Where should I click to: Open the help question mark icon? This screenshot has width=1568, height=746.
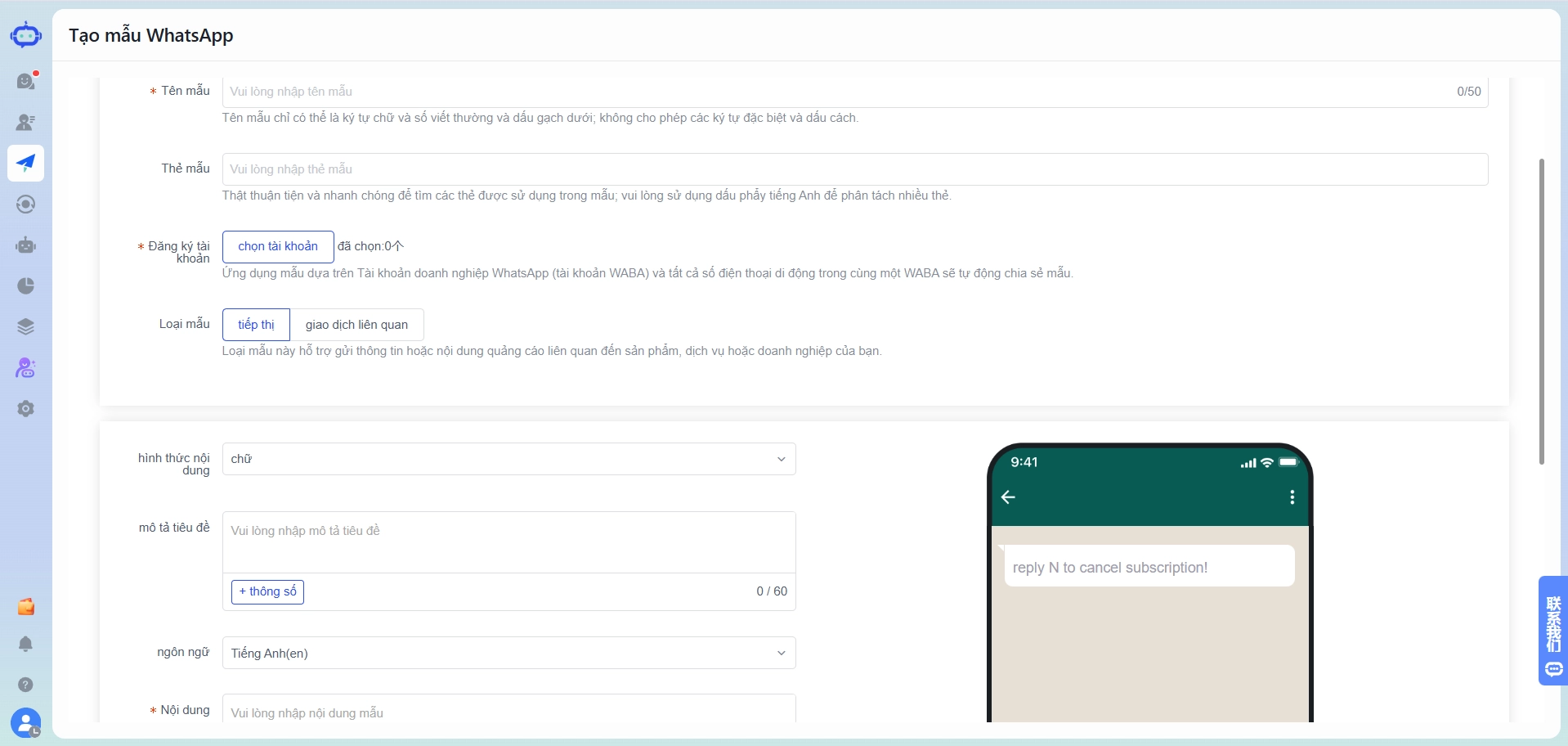pos(25,685)
